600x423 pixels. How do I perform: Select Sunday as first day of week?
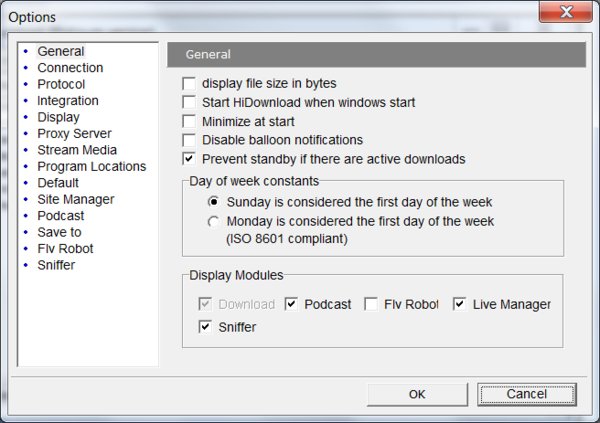[x=214, y=202]
